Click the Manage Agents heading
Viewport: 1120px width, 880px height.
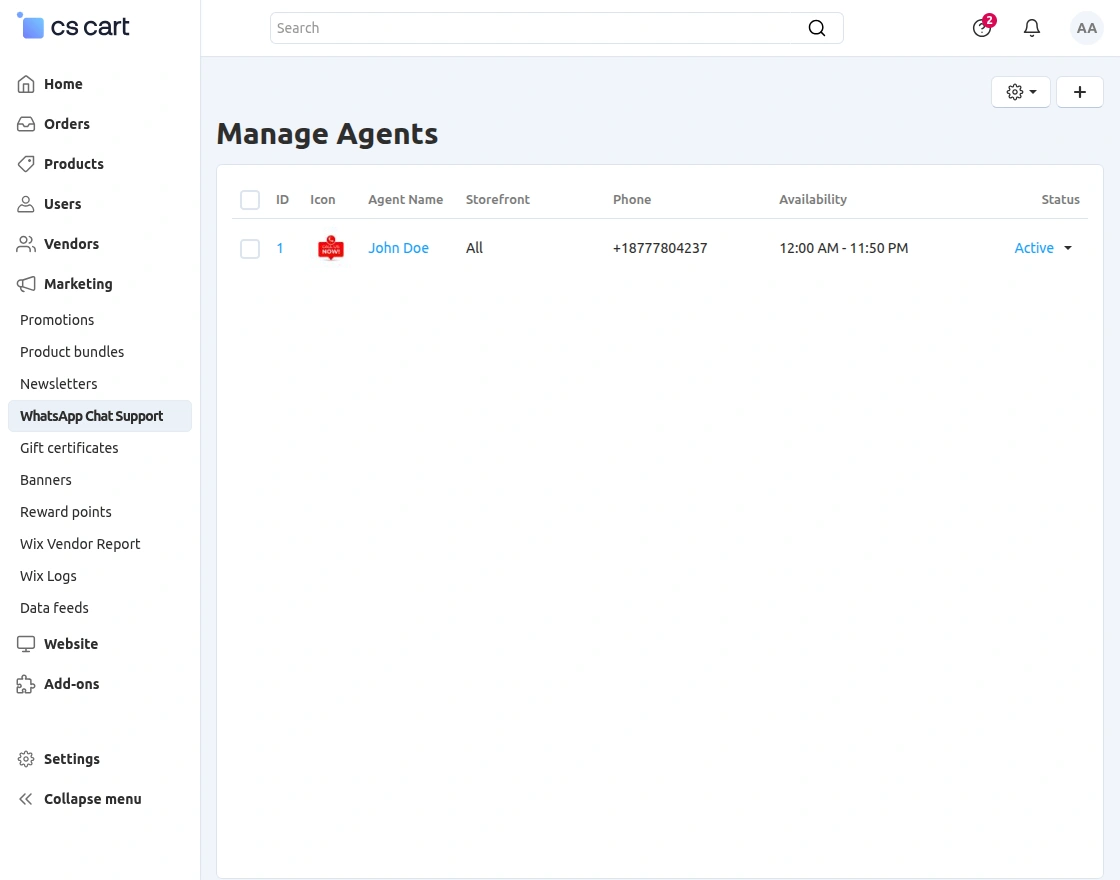click(327, 134)
